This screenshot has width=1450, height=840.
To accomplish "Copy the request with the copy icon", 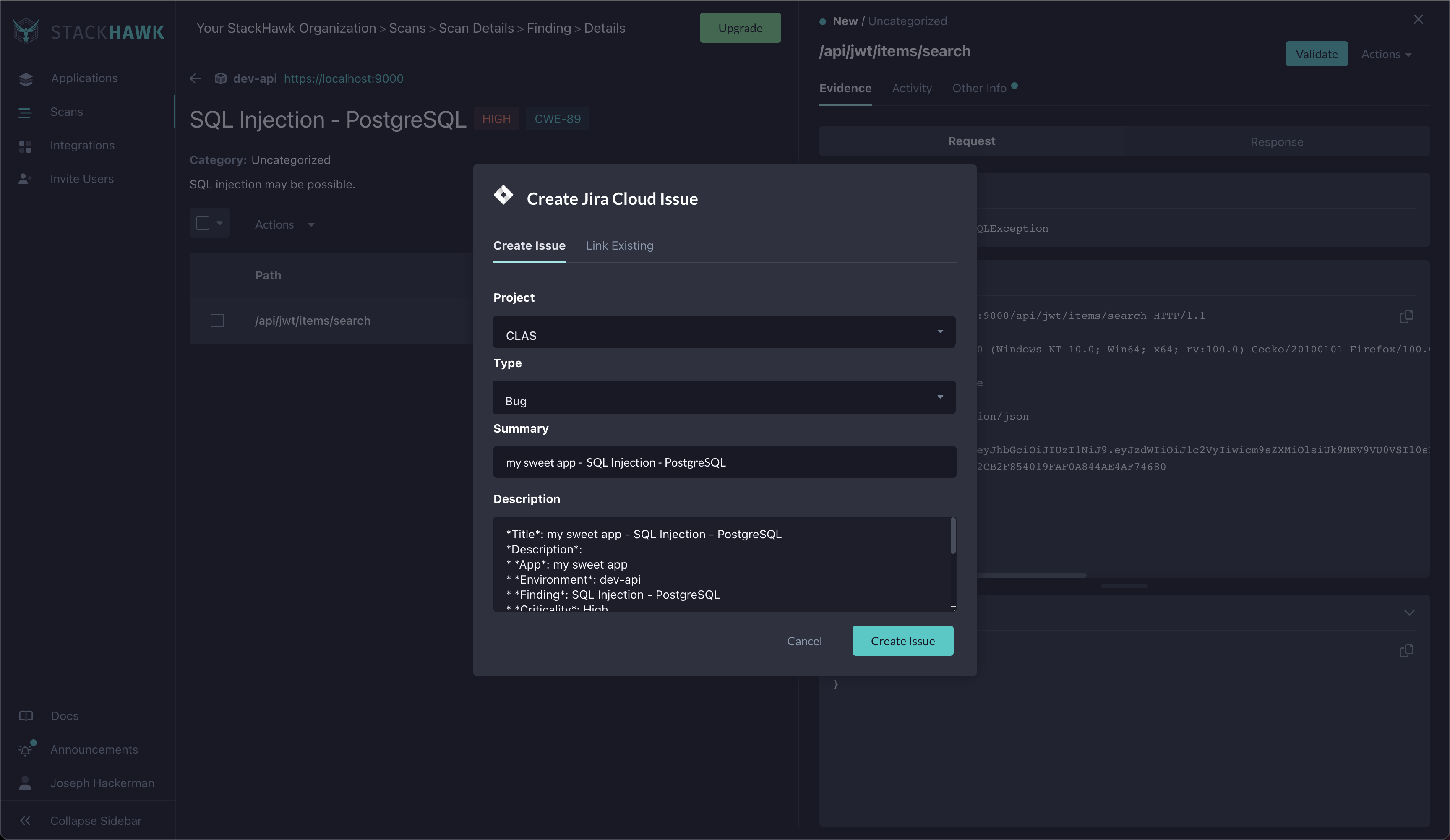I will (x=1406, y=316).
